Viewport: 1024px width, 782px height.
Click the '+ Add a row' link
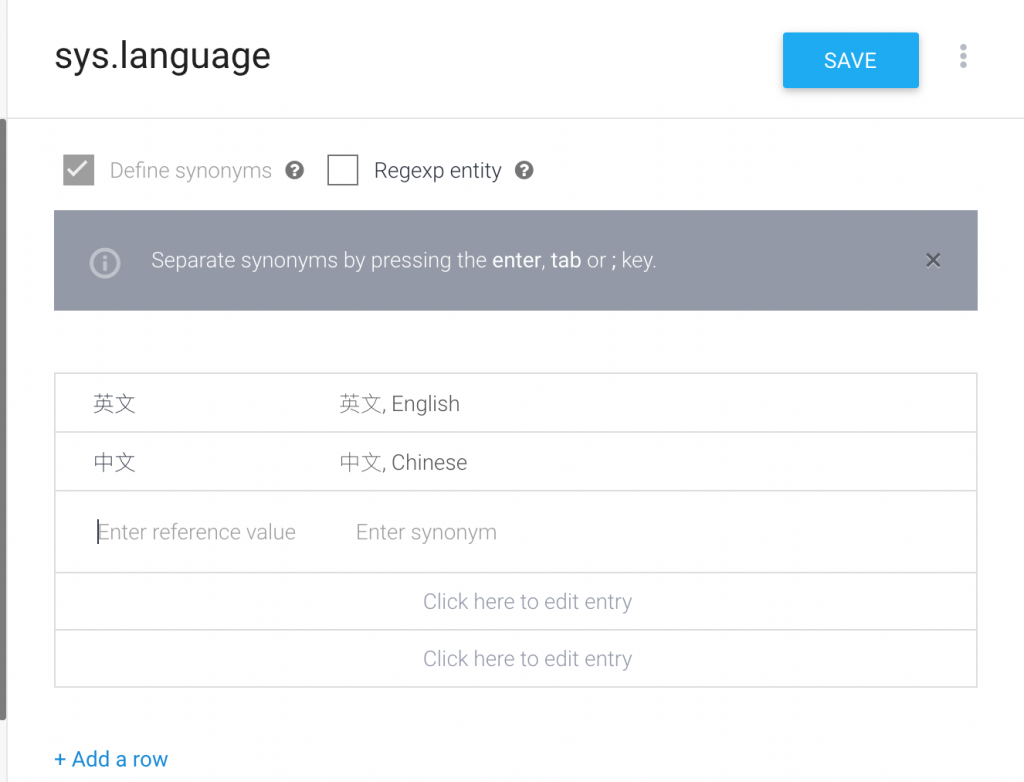(x=111, y=759)
